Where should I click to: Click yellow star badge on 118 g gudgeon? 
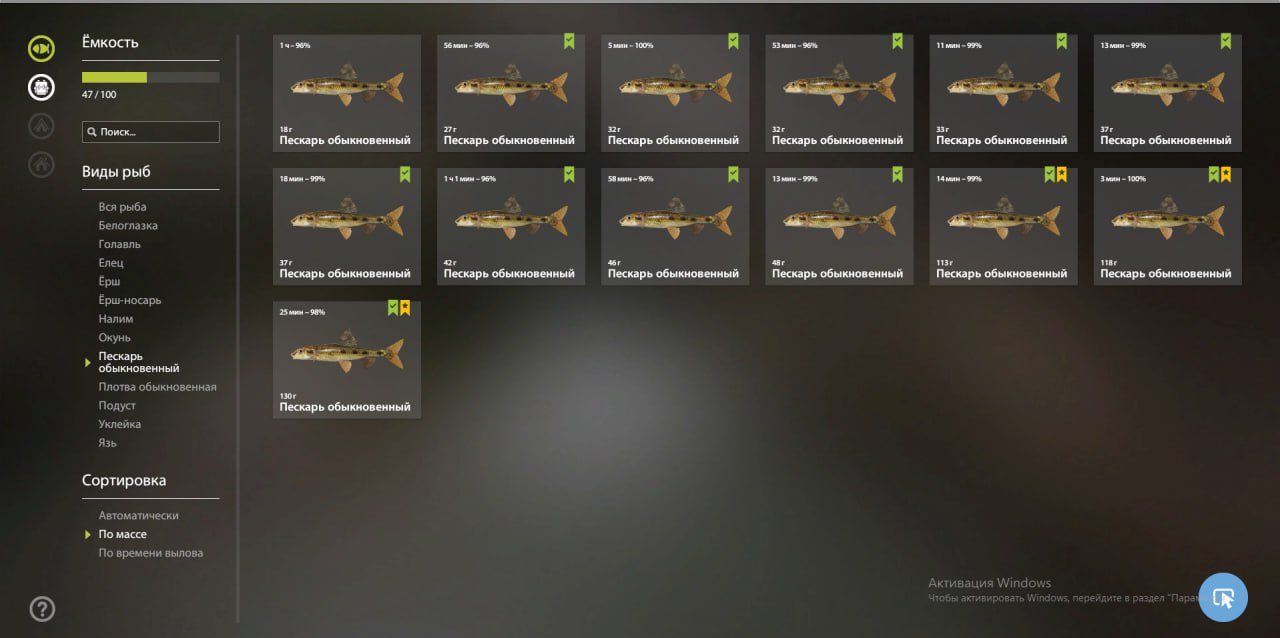click(x=1226, y=175)
